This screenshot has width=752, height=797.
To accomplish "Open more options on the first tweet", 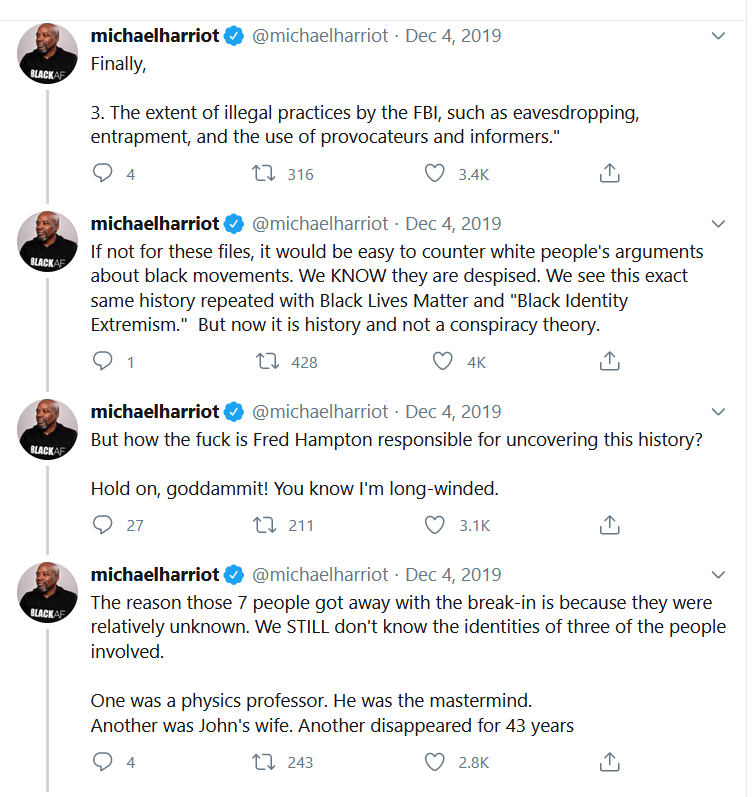I will 717,36.
